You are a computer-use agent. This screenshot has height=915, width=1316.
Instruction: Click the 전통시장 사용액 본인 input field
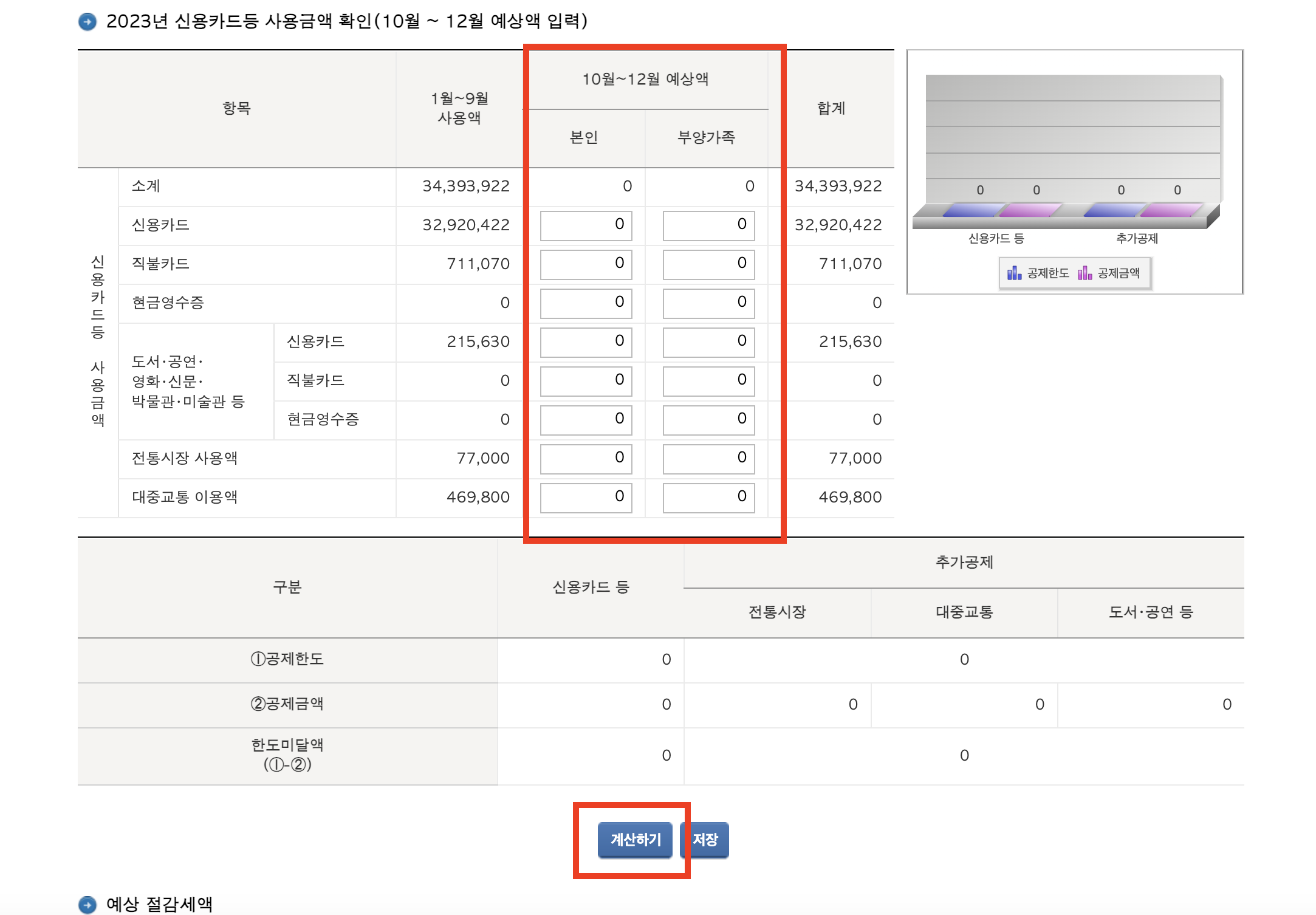pyautogui.click(x=585, y=459)
